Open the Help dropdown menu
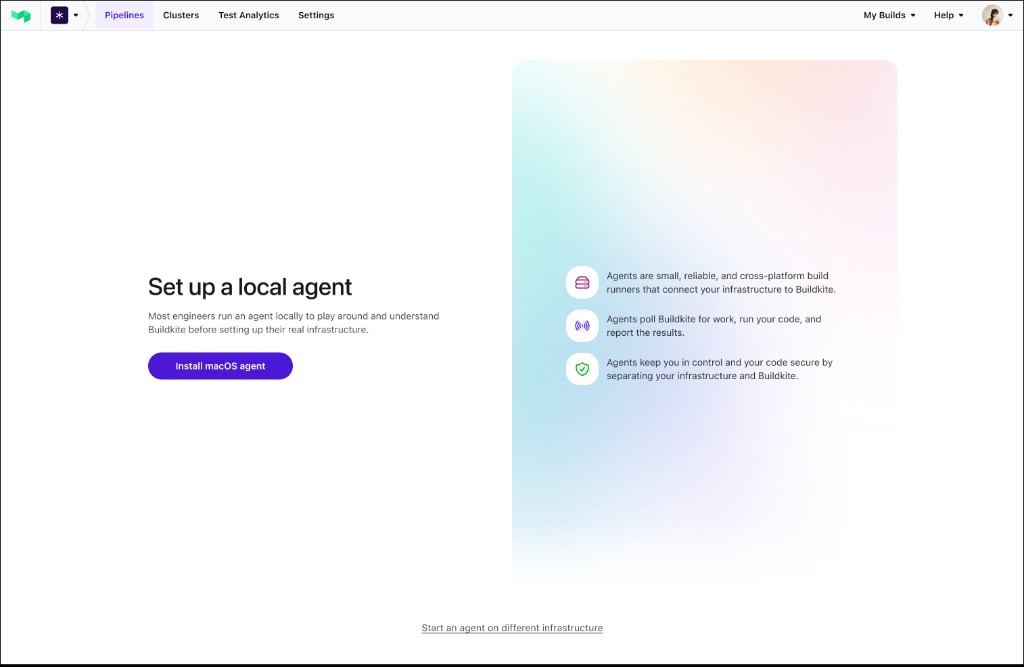Image resolution: width=1024 pixels, height=667 pixels. (946, 15)
